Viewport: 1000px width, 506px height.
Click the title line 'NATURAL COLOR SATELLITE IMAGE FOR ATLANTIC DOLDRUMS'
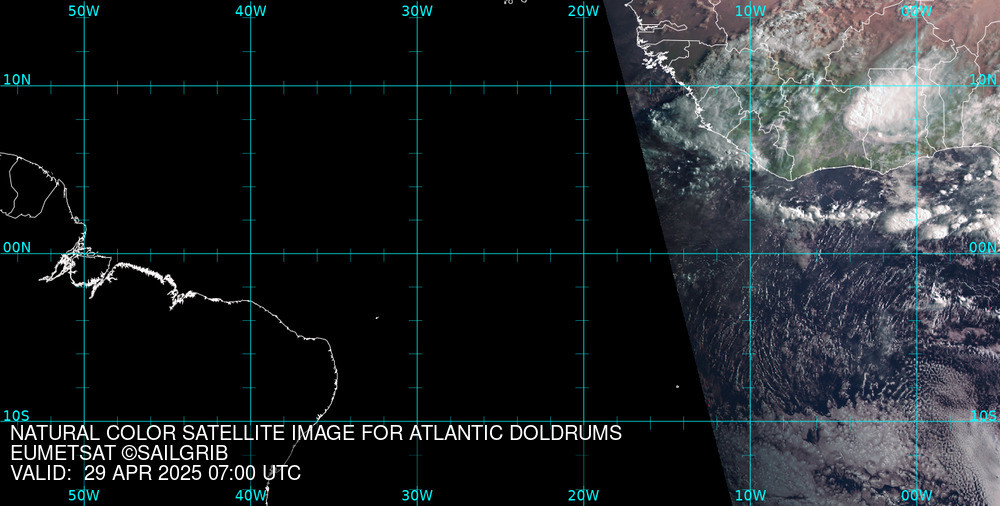tap(316, 433)
